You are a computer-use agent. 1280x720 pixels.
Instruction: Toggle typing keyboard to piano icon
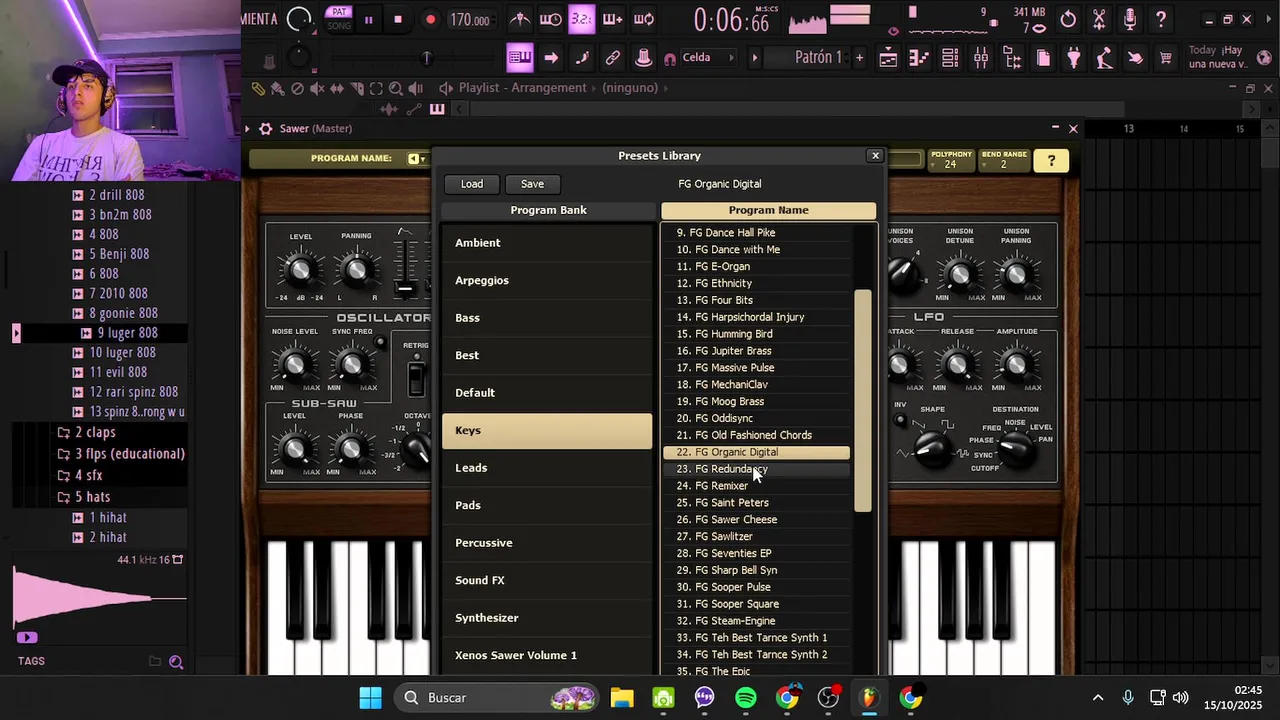tap(520, 58)
